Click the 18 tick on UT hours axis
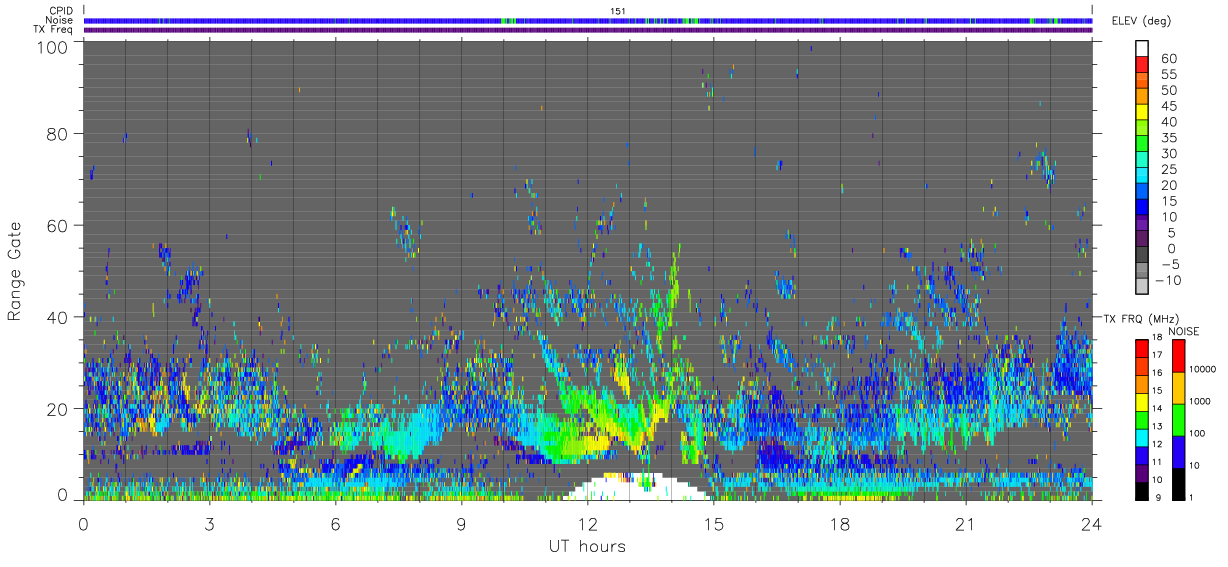1228x567 pixels. coord(840,524)
